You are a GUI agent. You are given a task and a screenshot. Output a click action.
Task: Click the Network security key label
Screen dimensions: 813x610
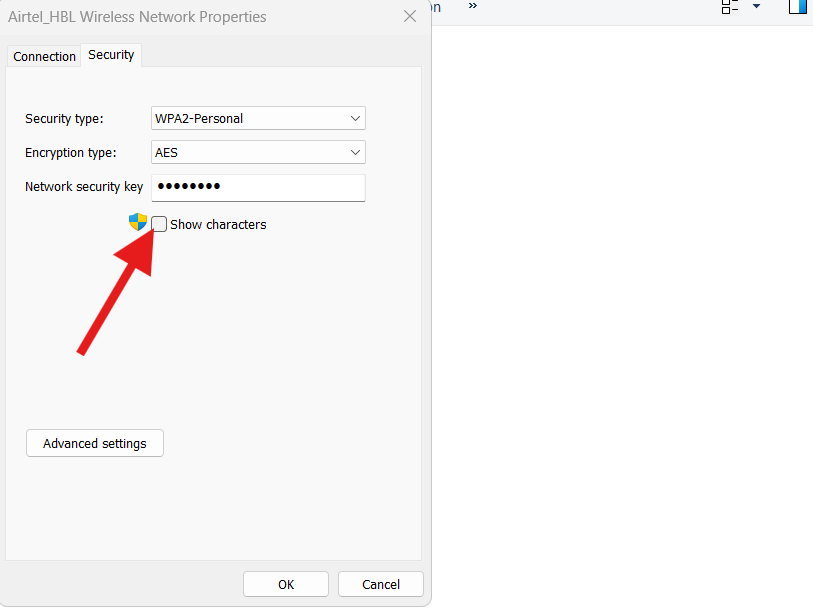click(84, 186)
